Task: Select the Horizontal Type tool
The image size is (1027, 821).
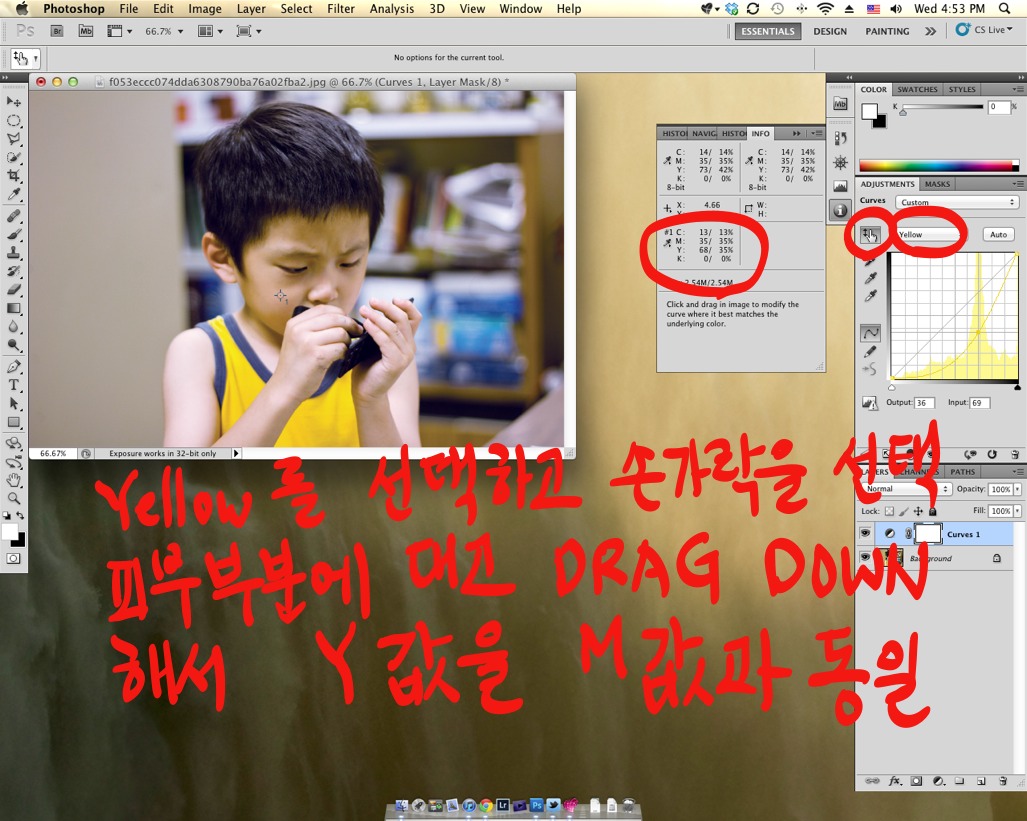Action: point(14,385)
